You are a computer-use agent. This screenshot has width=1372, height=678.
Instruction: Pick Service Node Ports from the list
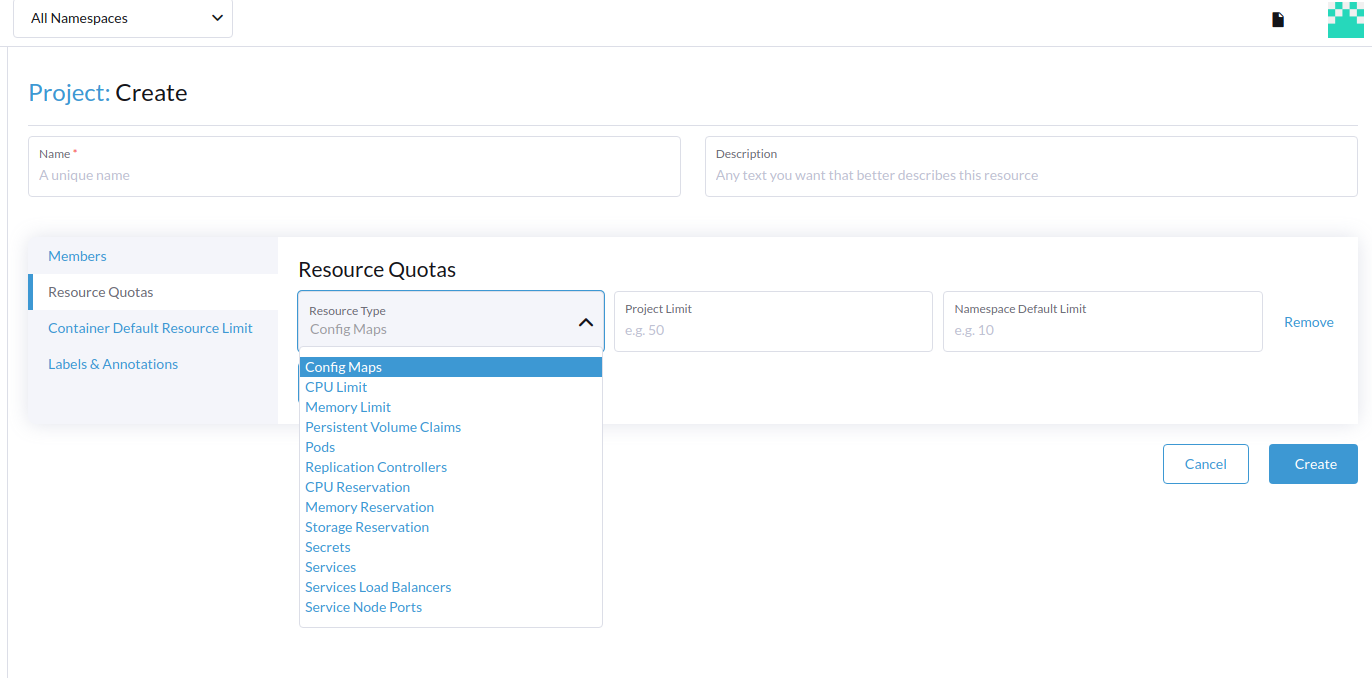pyautogui.click(x=363, y=607)
